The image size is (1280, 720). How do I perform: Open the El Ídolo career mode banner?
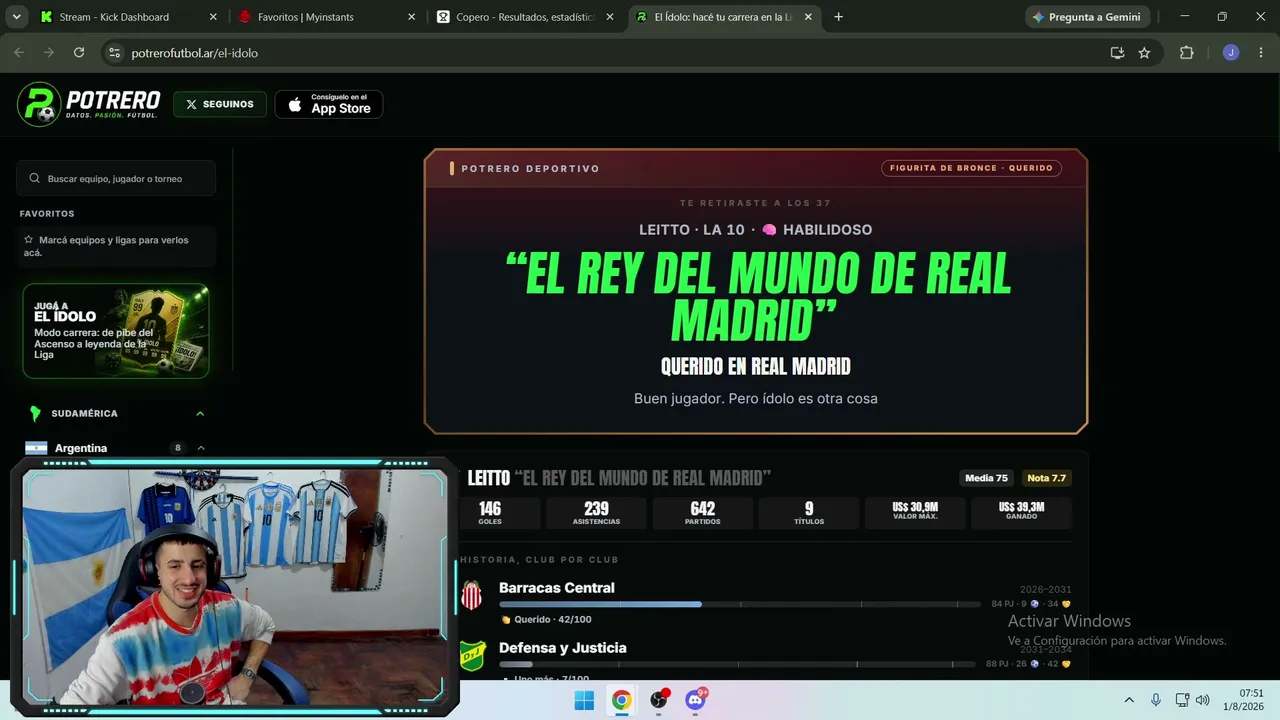click(x=116, y=331)
